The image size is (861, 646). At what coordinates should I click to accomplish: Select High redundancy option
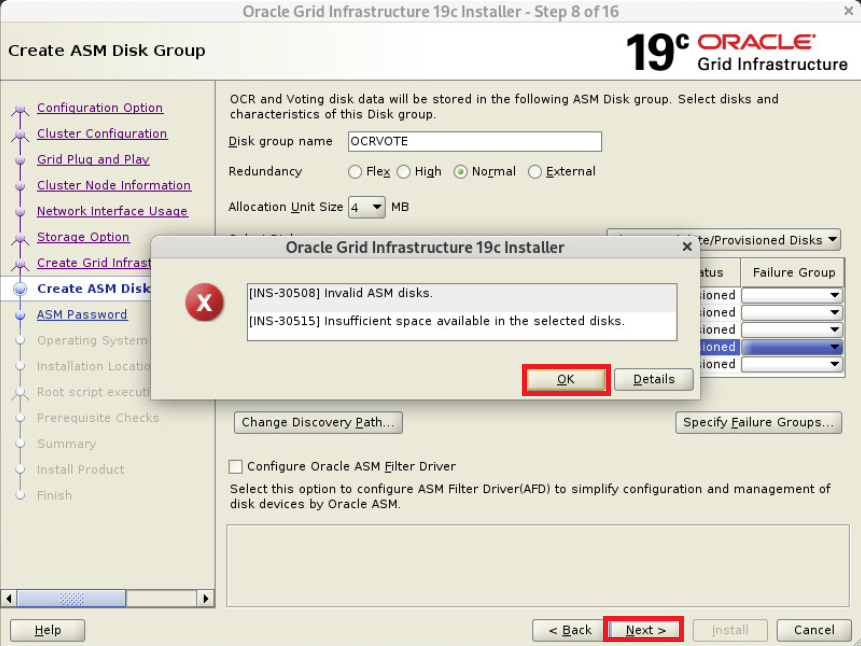coord(404,172)
